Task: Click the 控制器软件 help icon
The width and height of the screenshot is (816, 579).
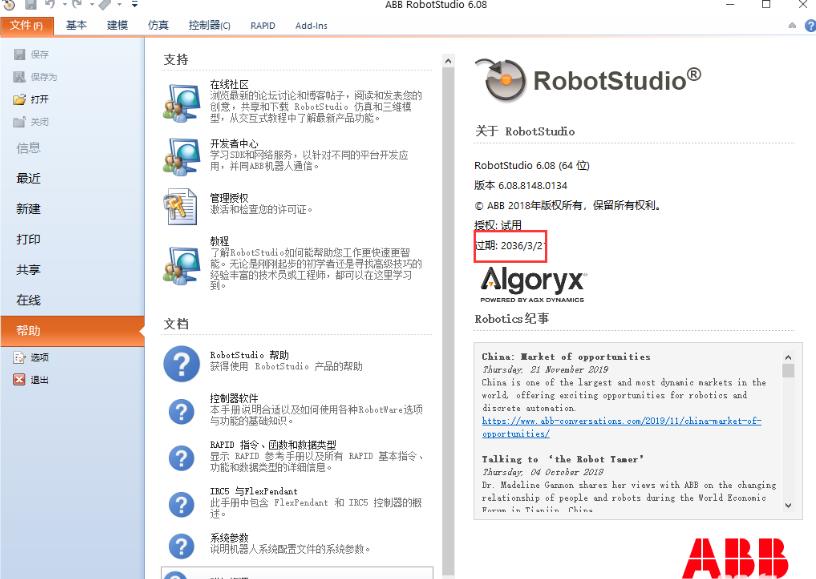Action: 182,412
